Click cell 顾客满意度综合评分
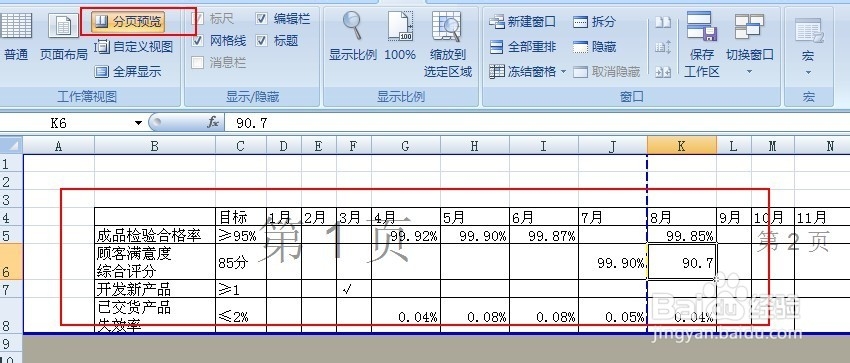Viewport: 850px width, 363px height. [x=155, y=262]
